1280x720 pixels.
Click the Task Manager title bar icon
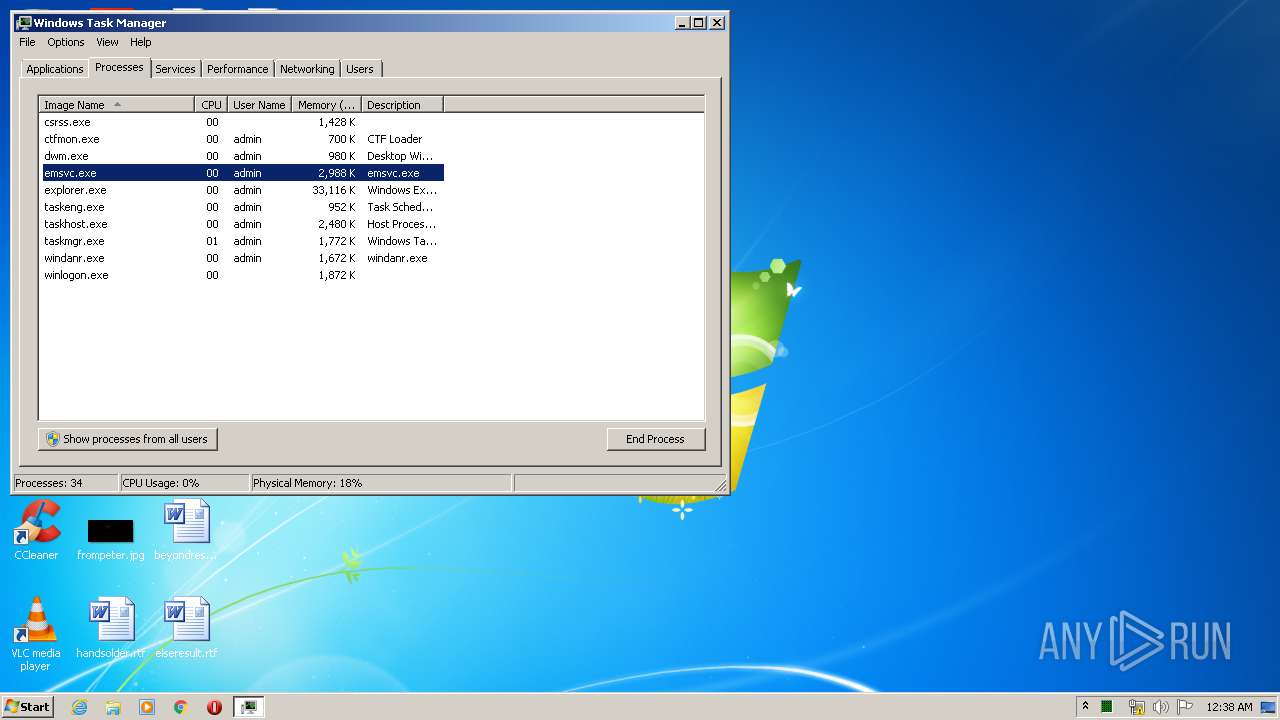point(24,22)
